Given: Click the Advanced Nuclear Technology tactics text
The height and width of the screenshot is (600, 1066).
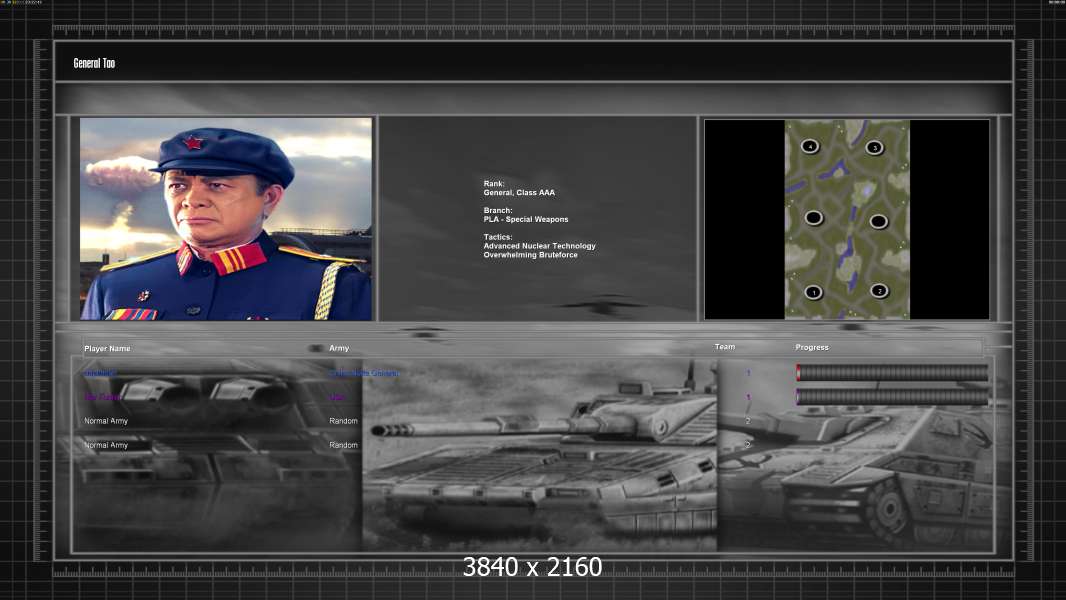Looking at the screenshot, I should 539,246.
